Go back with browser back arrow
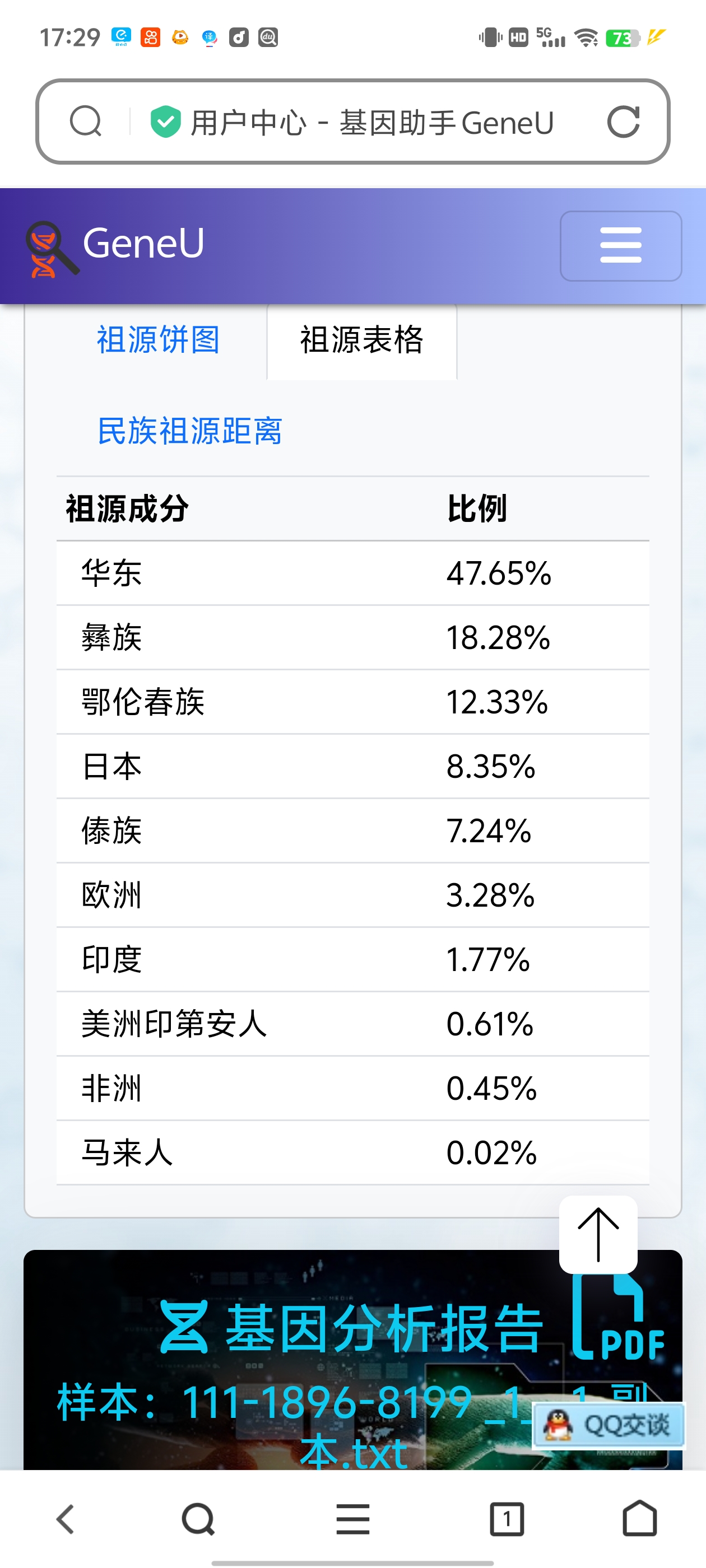The width and height of the screenshot is (706, 1568). tap(65, 1519)
